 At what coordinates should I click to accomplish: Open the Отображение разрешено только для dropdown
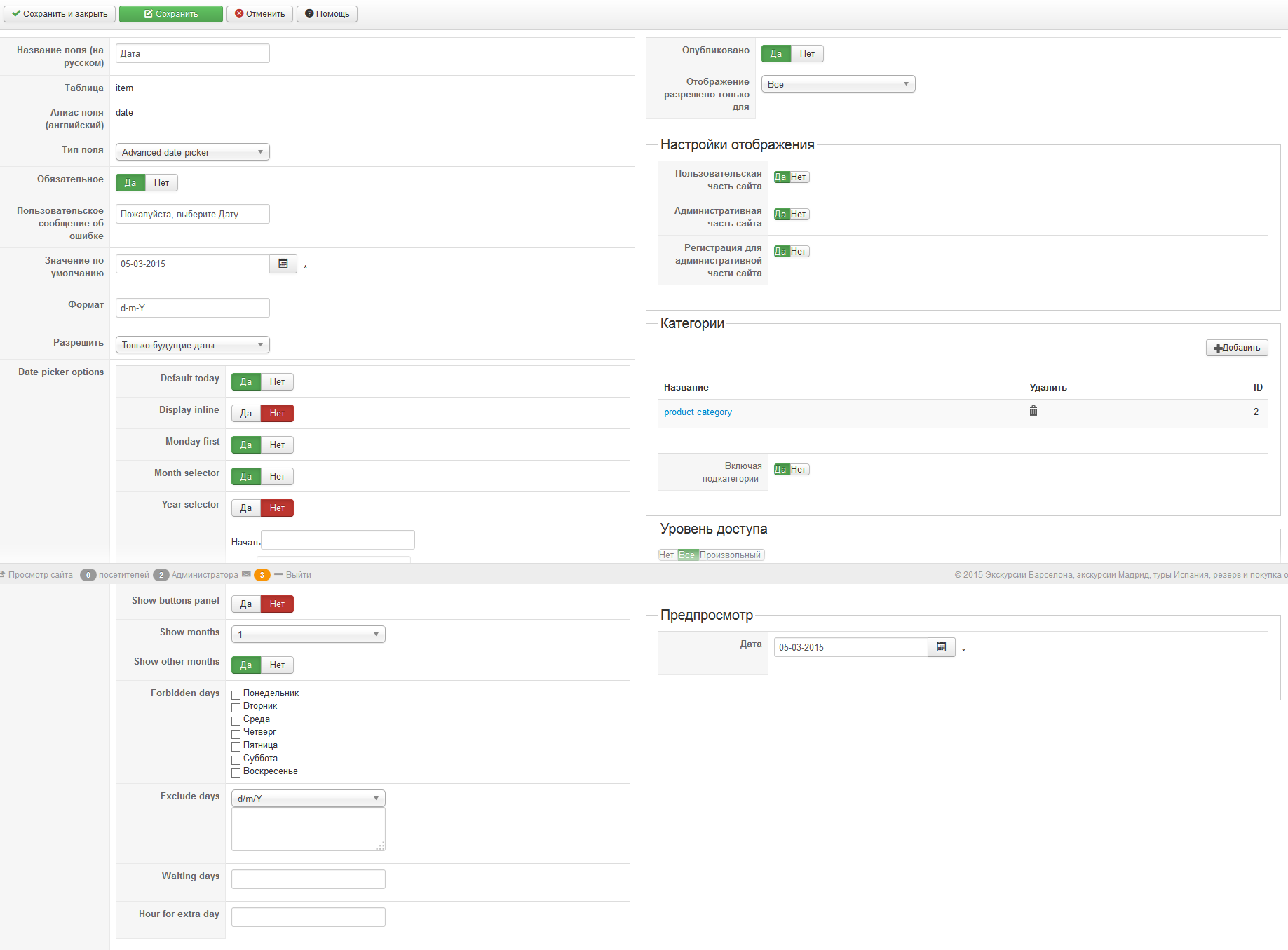pyautogui.click(x=839, y=84)
